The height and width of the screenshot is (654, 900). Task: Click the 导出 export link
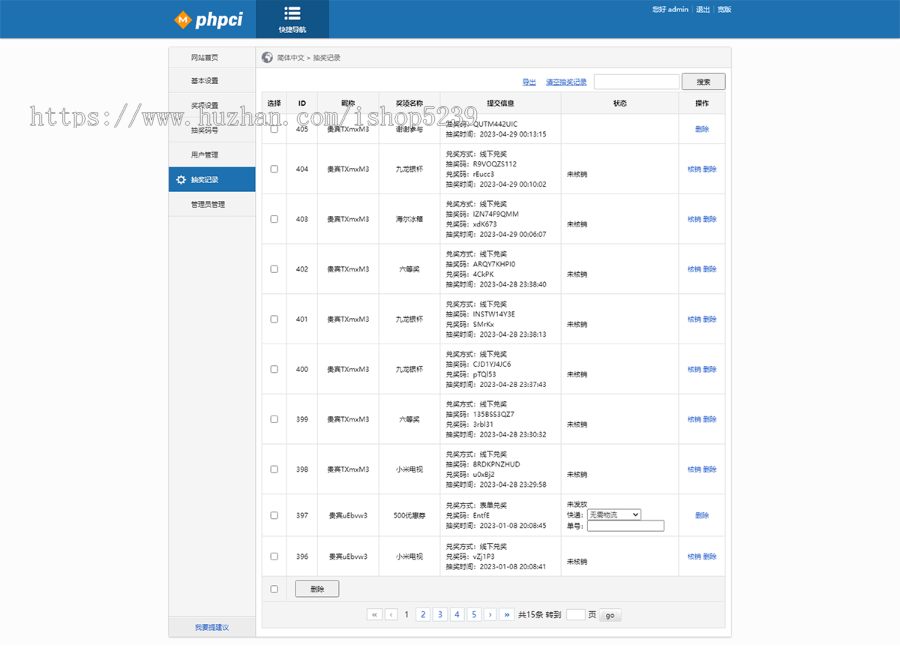[529, 82]
